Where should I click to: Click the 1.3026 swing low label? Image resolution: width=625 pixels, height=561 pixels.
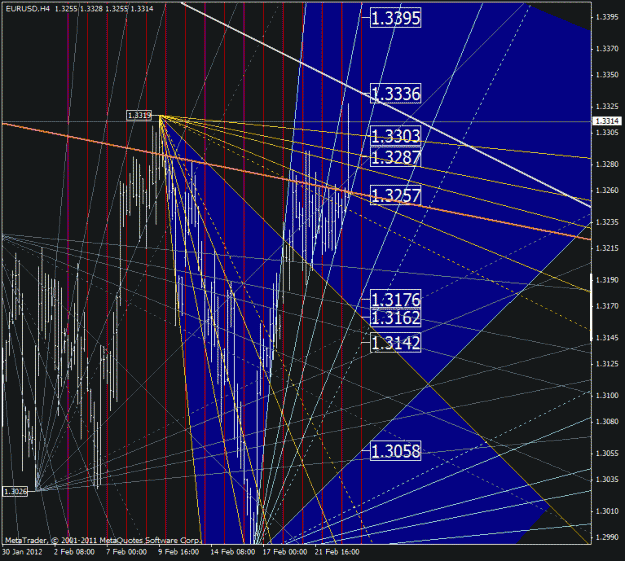[15, 492]
